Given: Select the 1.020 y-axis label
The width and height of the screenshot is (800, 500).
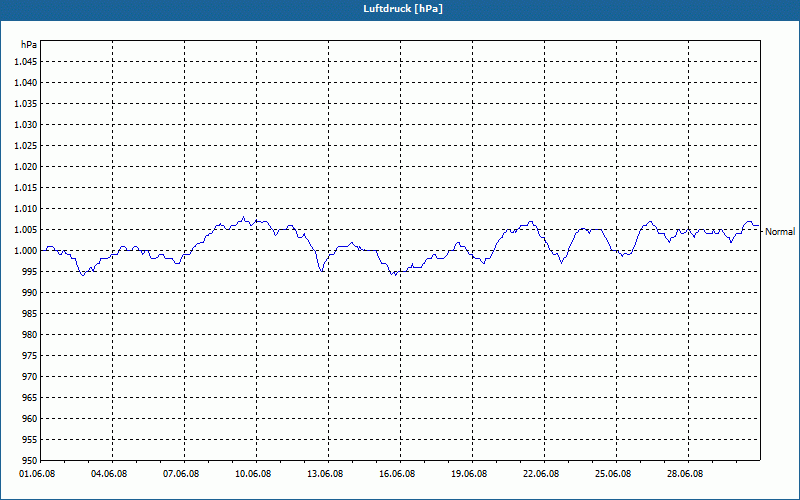Looking at the screenshot, I should pos(26,167).
